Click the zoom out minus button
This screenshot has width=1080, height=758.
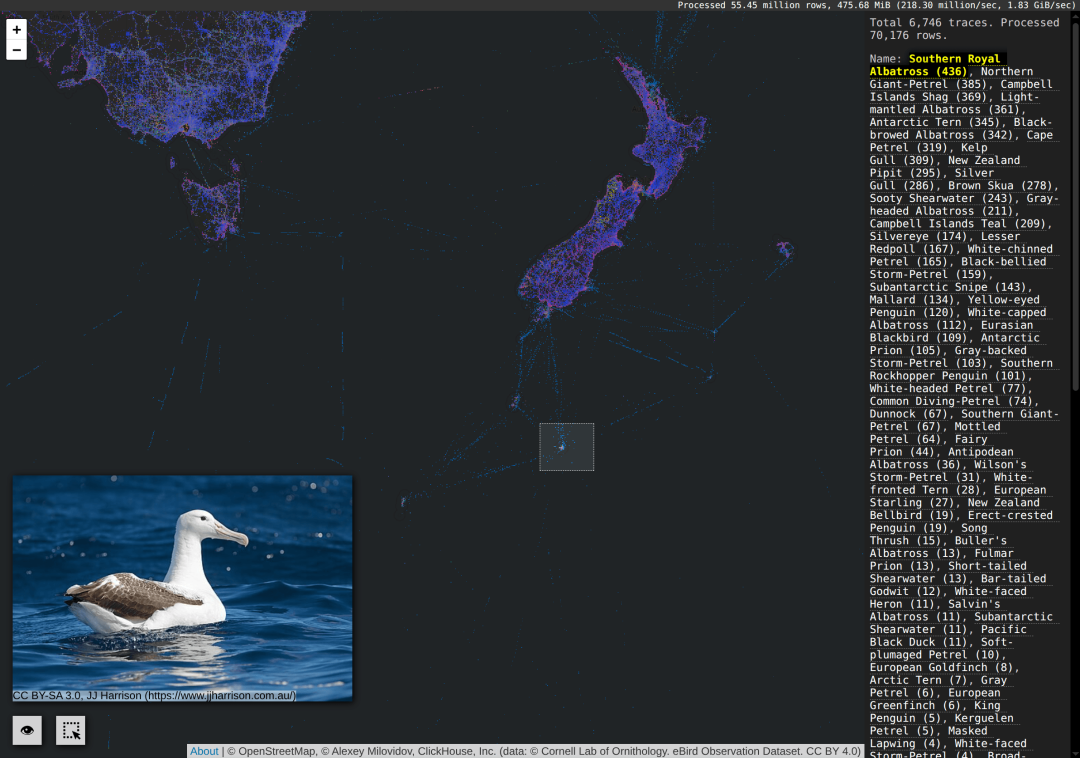click(16, 49)
